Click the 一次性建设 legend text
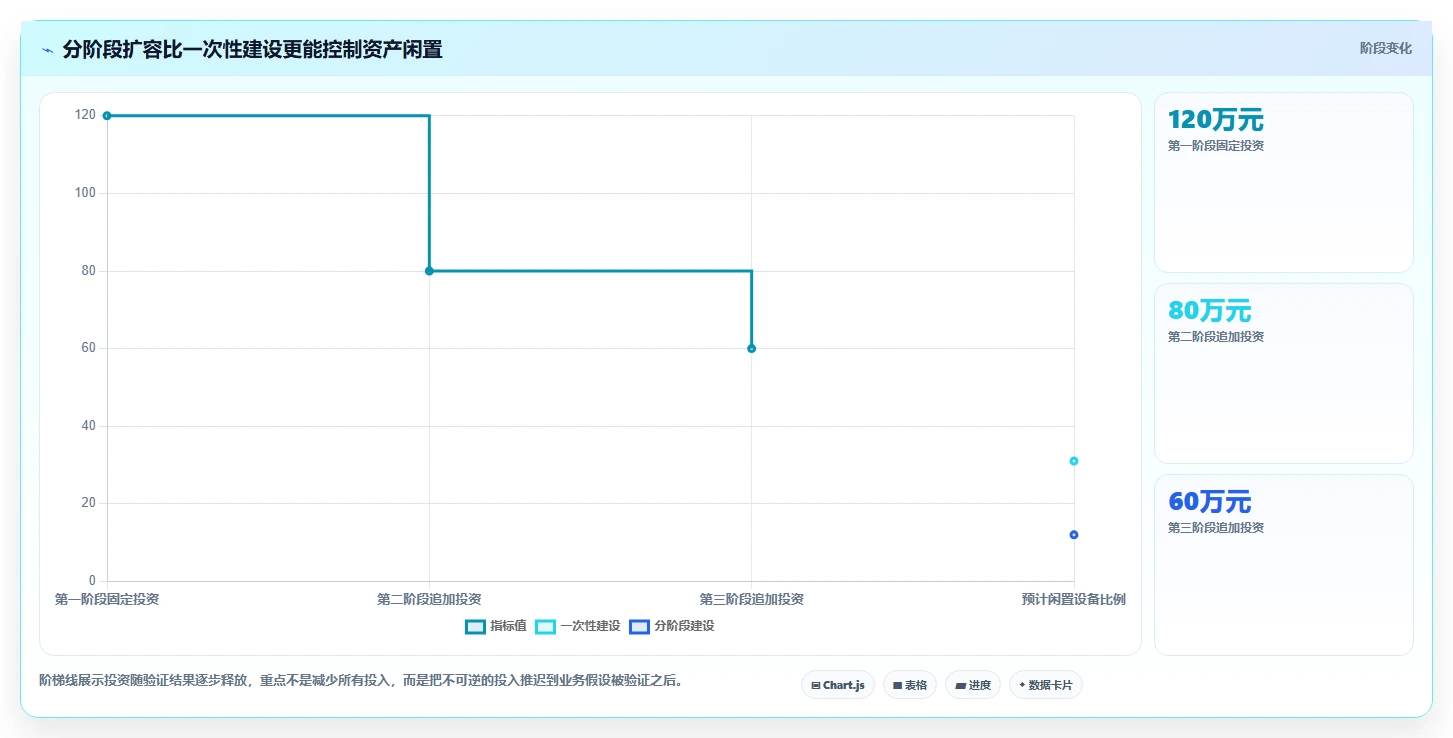Viewport: 1453px width, 738px height. 590,627
